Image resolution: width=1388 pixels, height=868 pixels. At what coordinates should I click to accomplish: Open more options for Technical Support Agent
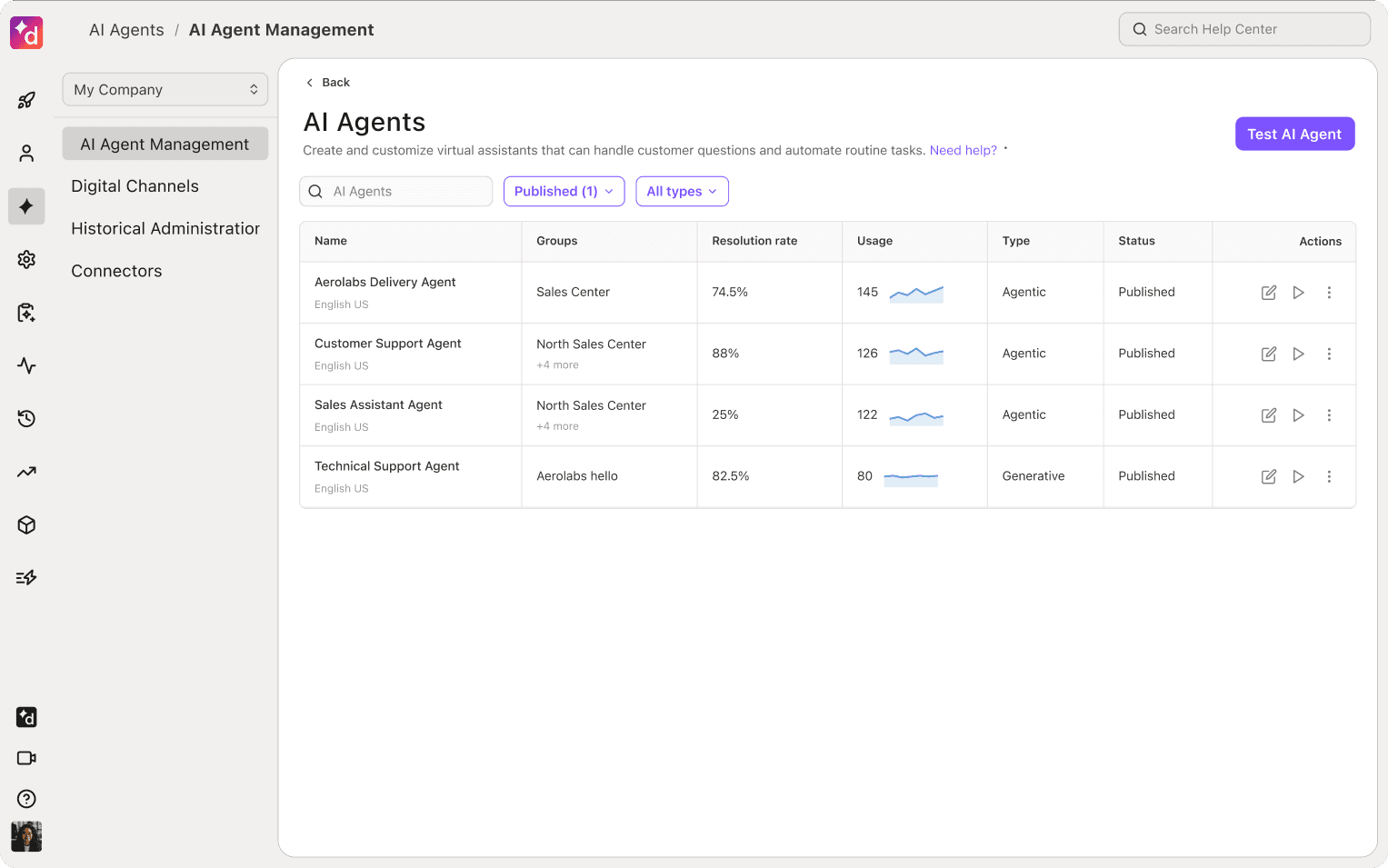point(1329,476)
